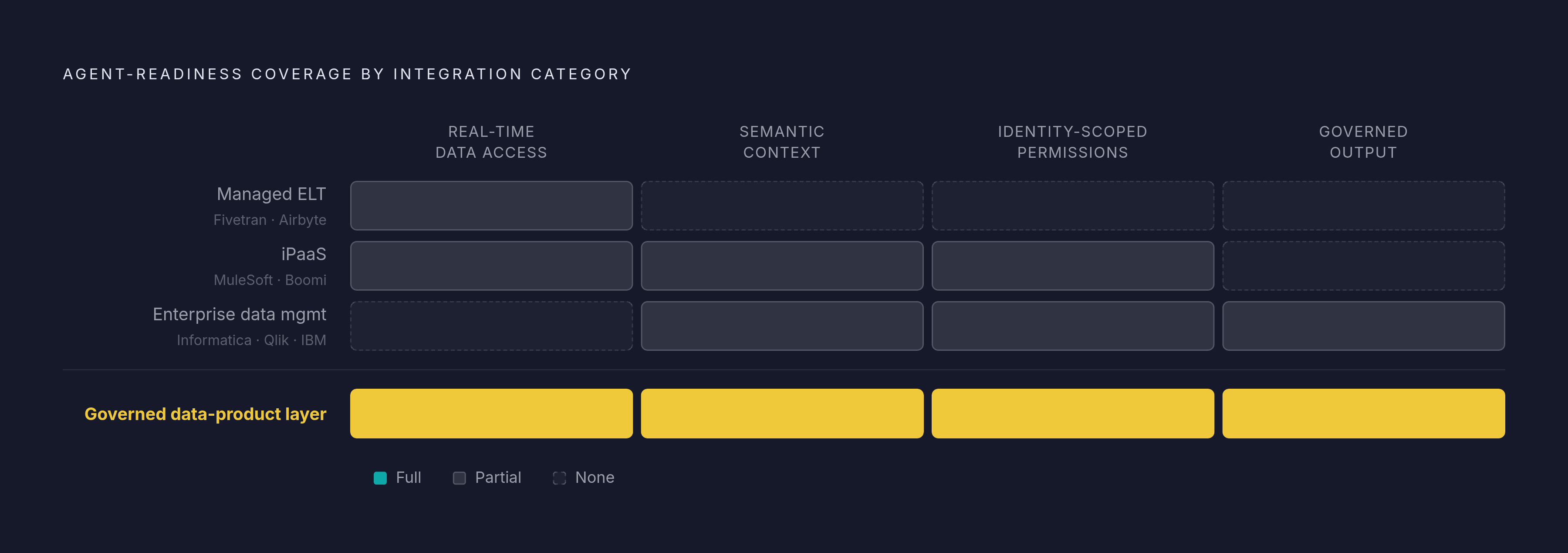Image resolution: width=1568 pixels, height=553 pixels.
Task: Click the Identity-Scoped Permissions column header
Action: click(x=1072, y=142)
